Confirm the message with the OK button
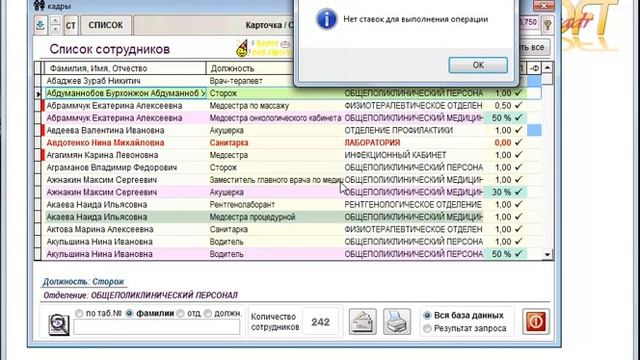Screen dimensions: 640x360 pos(478,65)
